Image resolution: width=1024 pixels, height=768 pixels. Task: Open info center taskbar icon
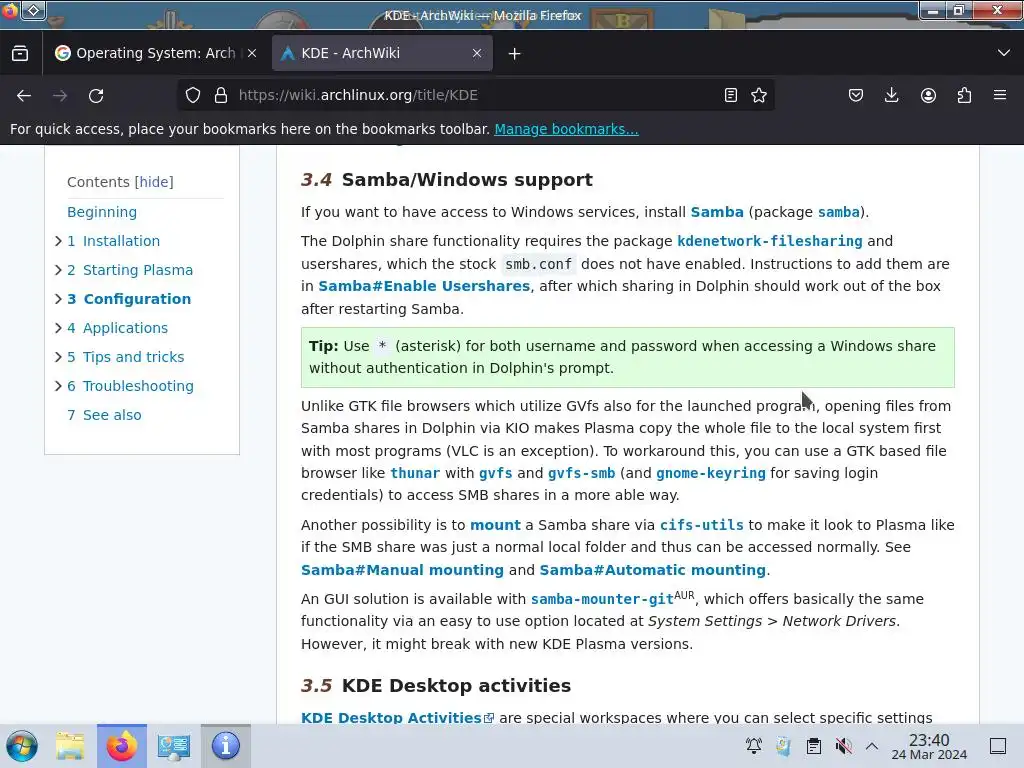click(225, 746)
